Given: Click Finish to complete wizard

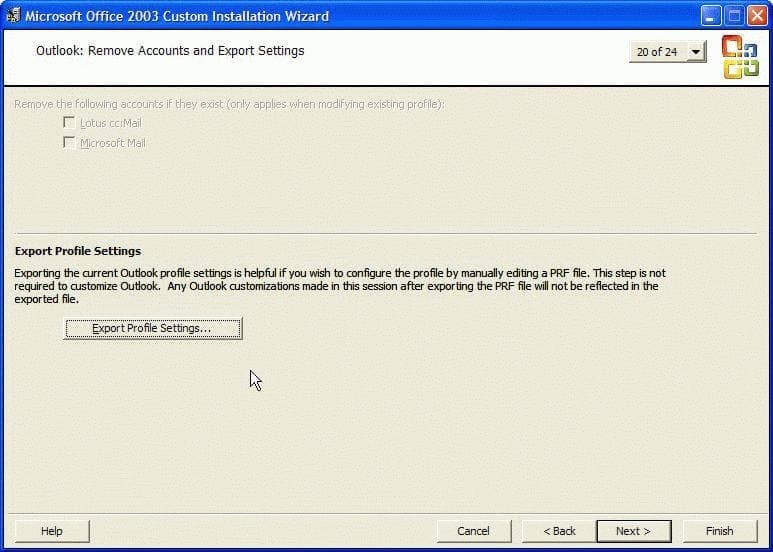Looking at the screenshot, I should click(719, 531).
